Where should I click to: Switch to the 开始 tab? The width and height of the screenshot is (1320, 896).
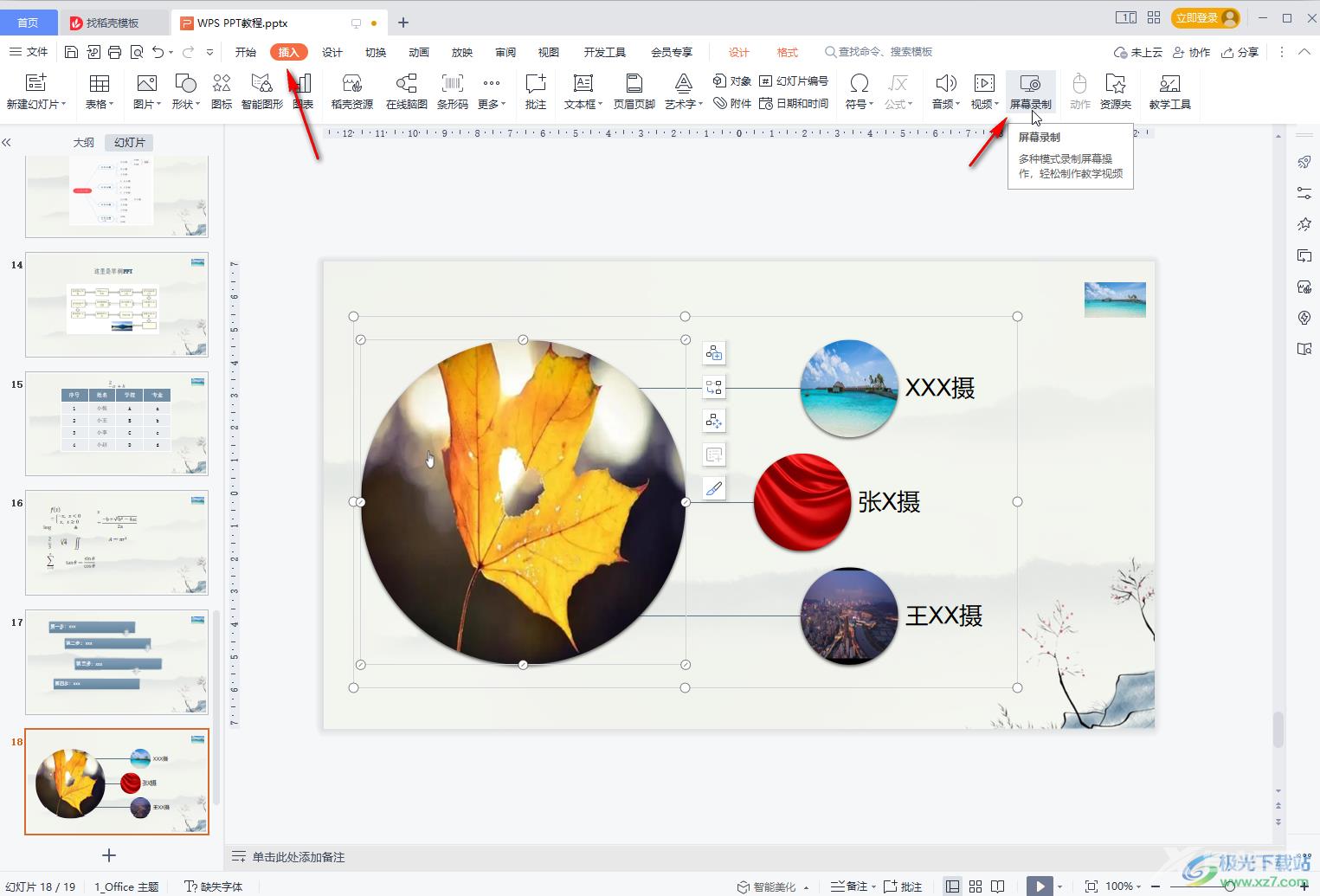point(246,52)
